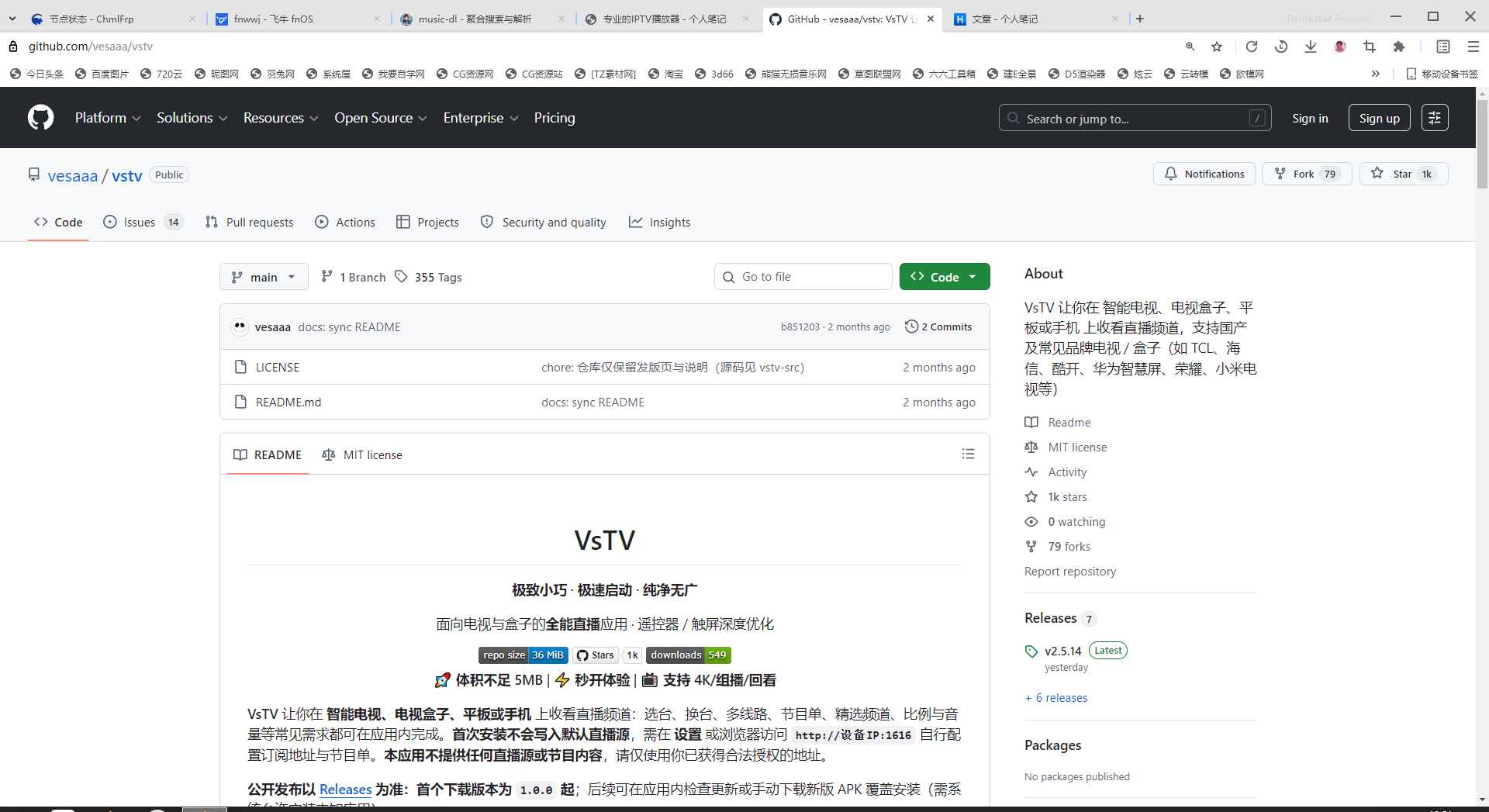Star the repository with the Star button

pos(1404,174)
